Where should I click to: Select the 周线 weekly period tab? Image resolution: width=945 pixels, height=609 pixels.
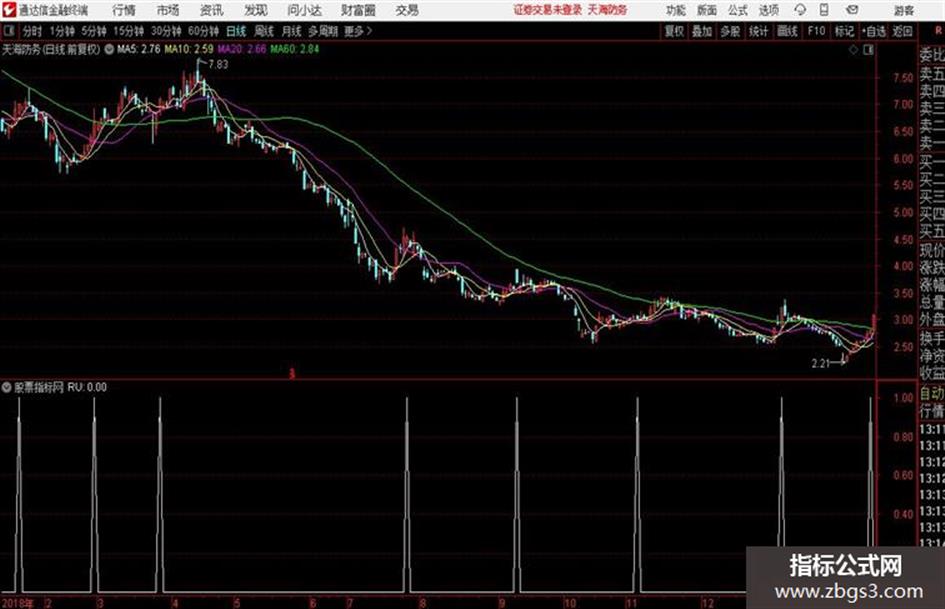click(264, 31)
